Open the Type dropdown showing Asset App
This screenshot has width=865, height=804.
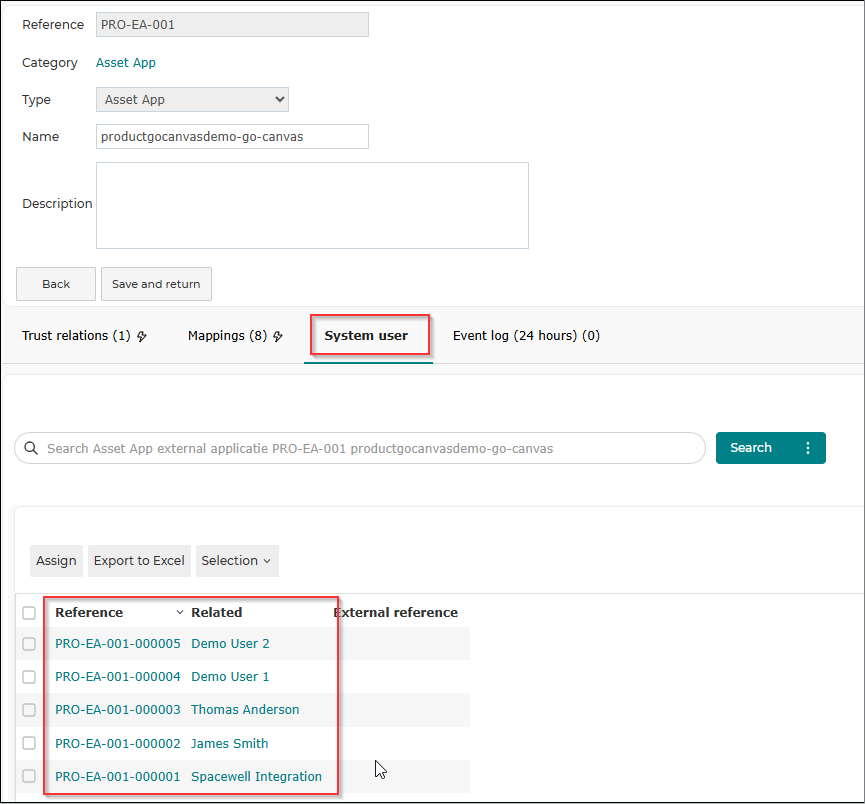point(193,100)
